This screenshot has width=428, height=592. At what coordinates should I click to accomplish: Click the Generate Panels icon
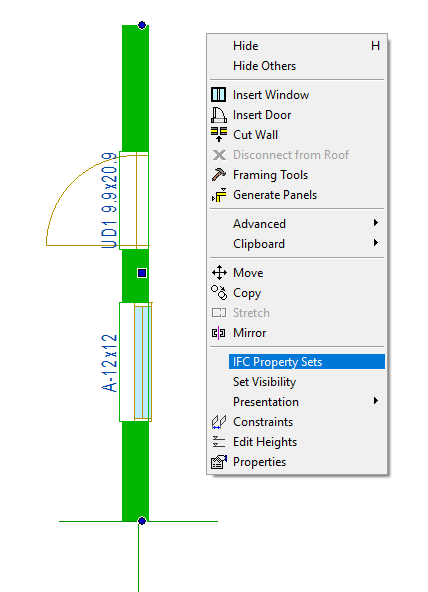point(219,195)
